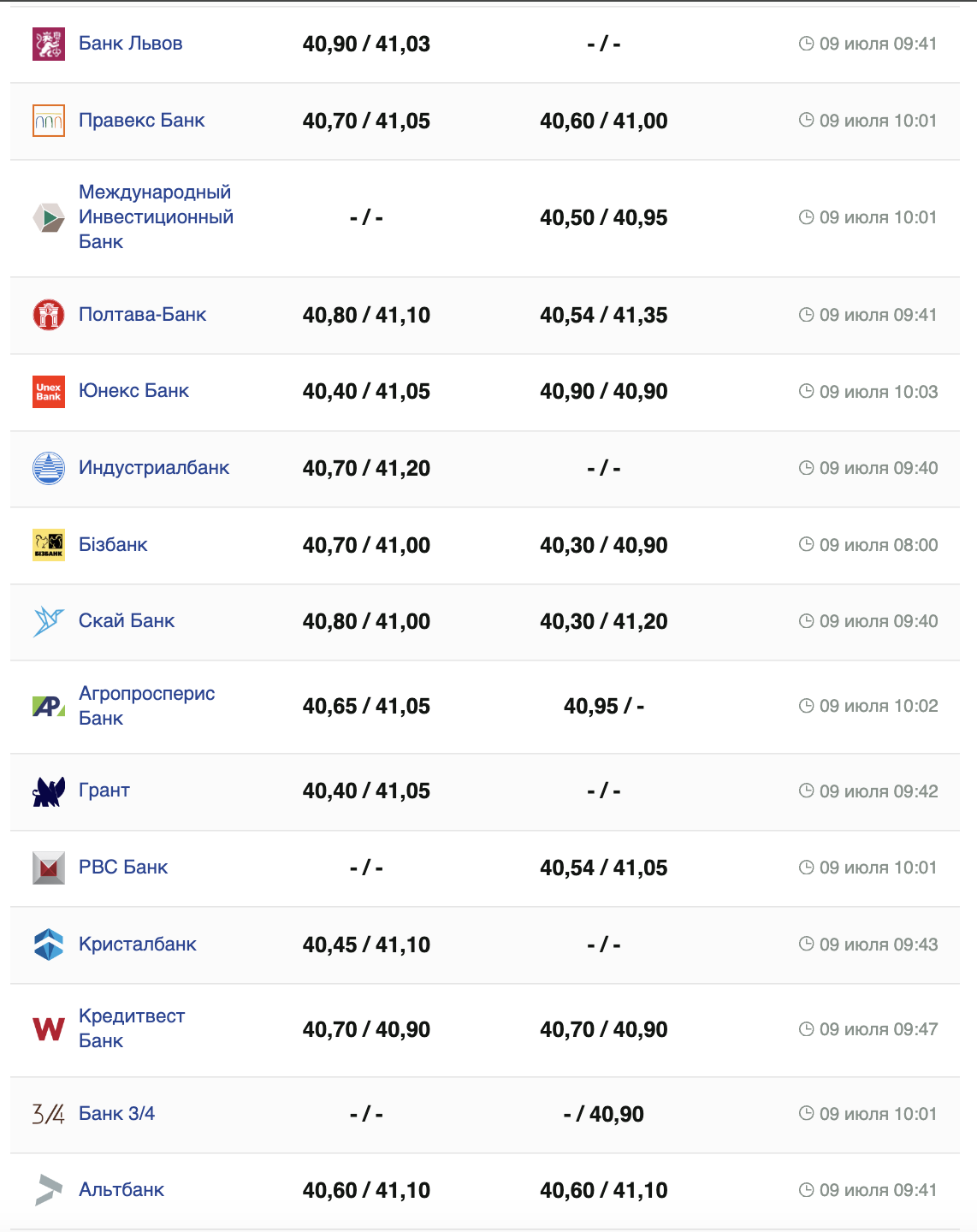This screenshot has width=977, height=1232.
Task: Click the Полтава-Банк red logo icon
Action: 49,315
